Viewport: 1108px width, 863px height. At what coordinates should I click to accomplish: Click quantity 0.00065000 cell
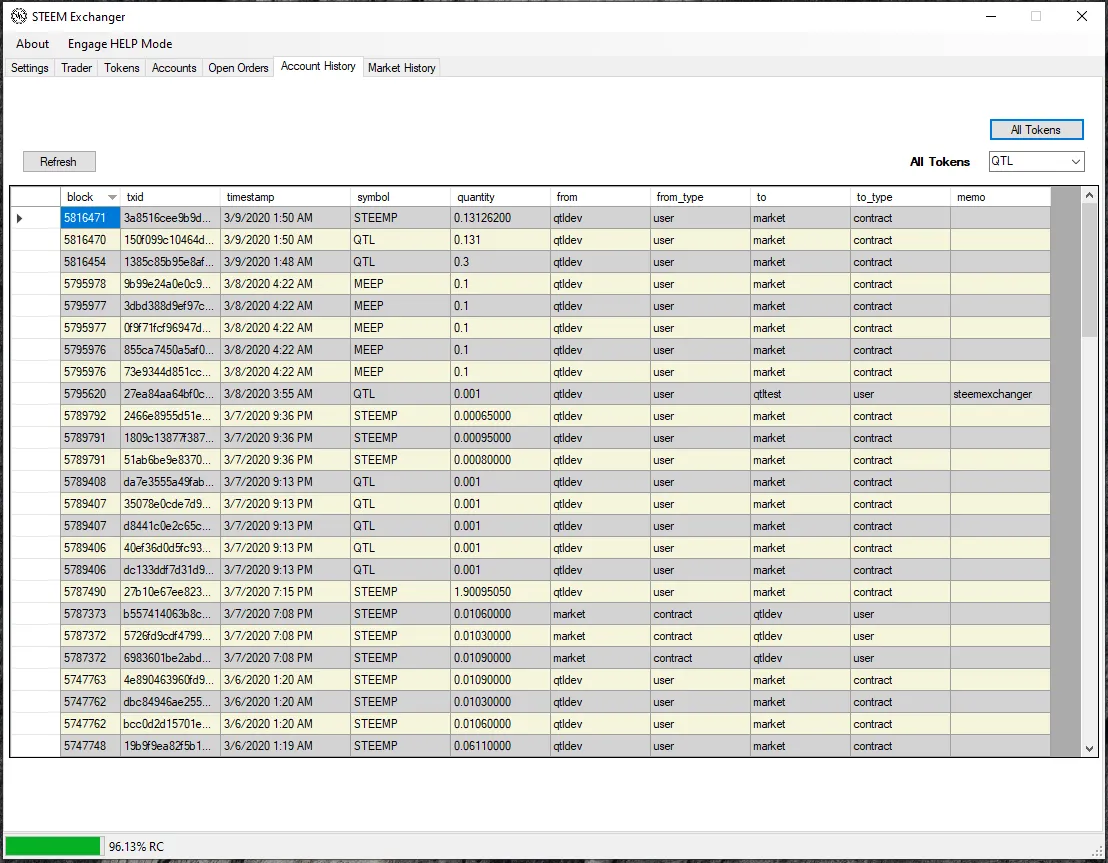tap(500, 416)
